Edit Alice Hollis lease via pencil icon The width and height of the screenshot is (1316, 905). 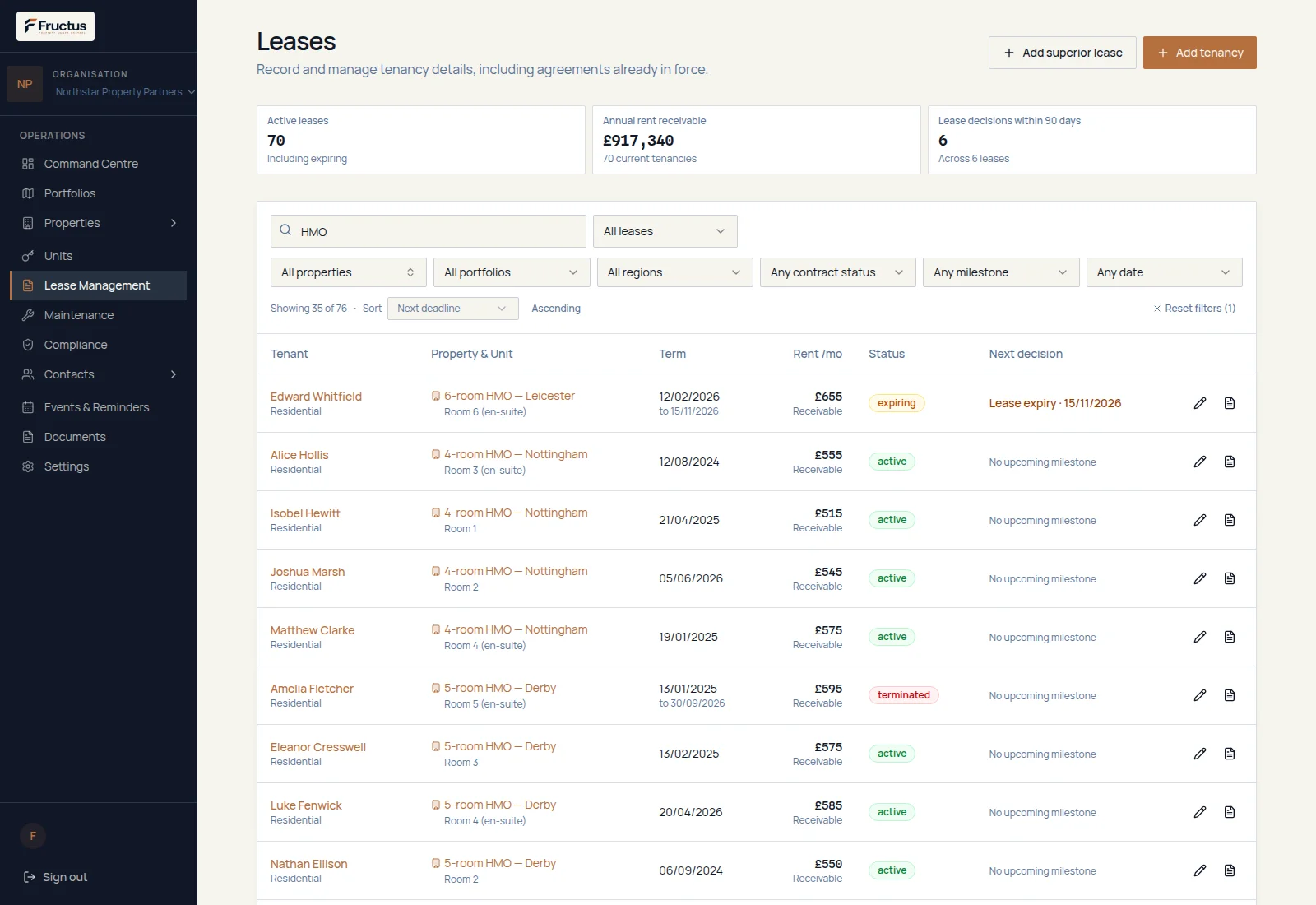pyautogui.click(x=1200, y=462)
